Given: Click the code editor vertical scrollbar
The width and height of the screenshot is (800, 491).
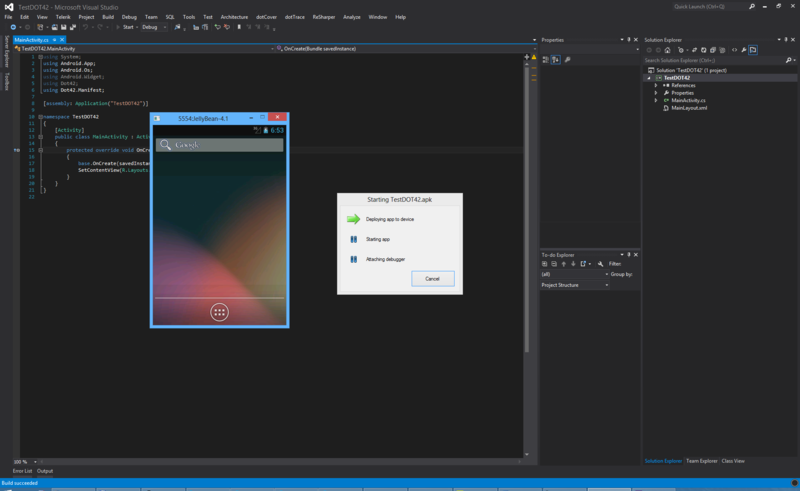Looking at the screenshot, I should (x=527, y=200).
